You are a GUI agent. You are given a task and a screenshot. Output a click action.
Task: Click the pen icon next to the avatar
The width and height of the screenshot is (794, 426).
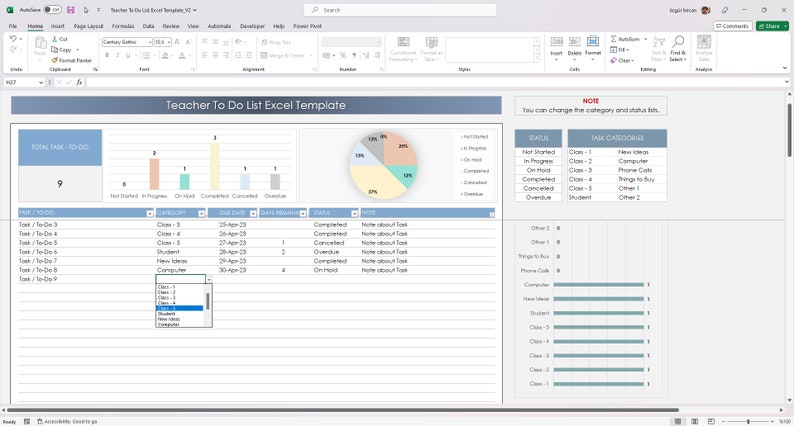click(x=725, y=10)
